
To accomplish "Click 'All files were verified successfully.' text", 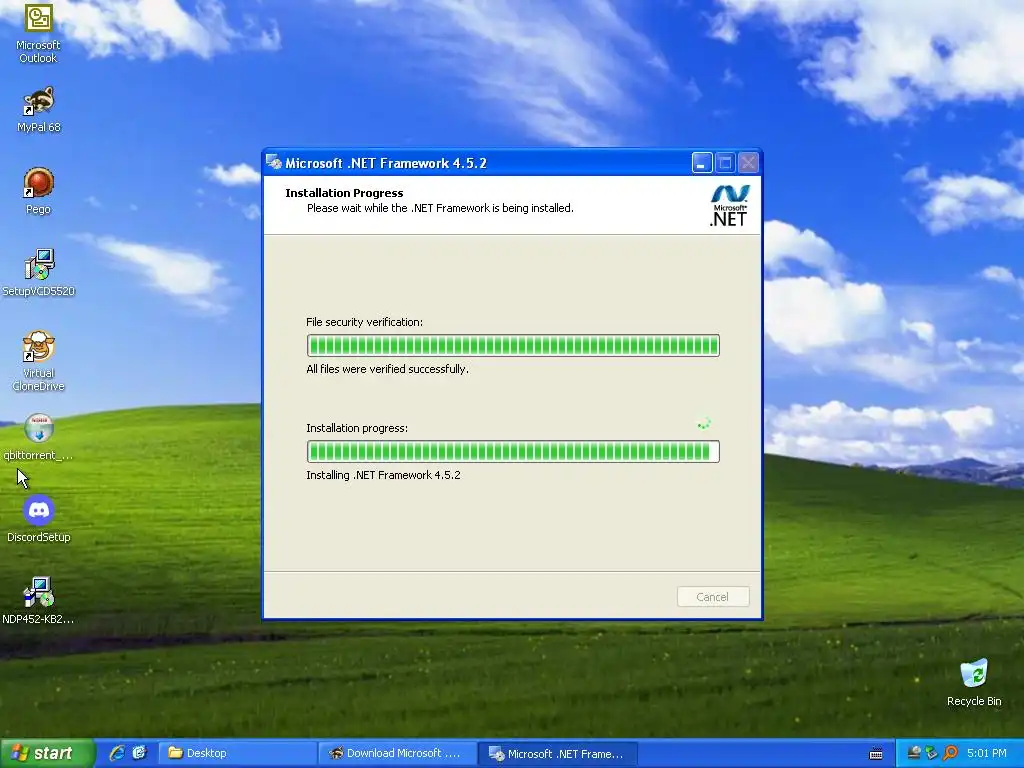I will point(387,369).
